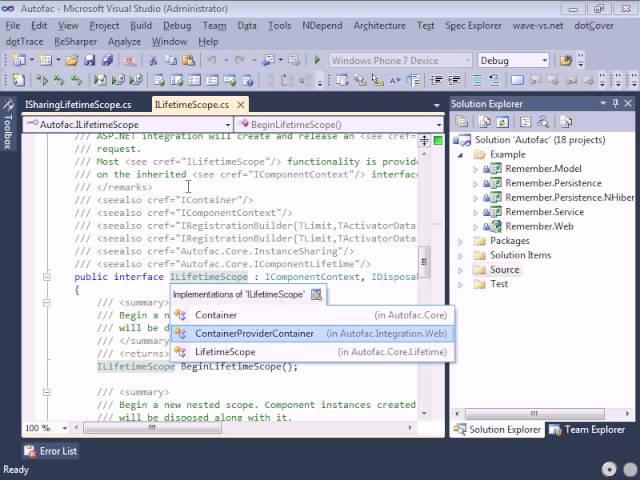
Task: Select Solution 'Autofac' (18 projects) node
Action: [540, 140]
